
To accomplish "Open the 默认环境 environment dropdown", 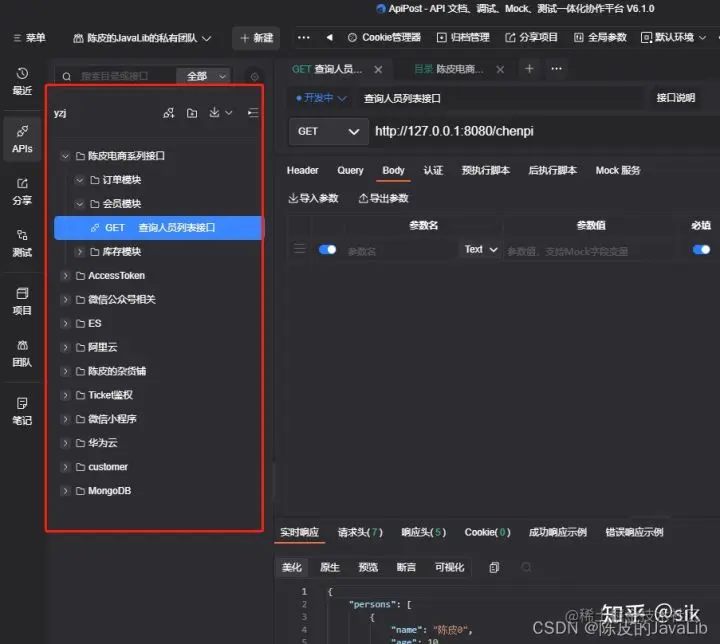I will 673,38.
